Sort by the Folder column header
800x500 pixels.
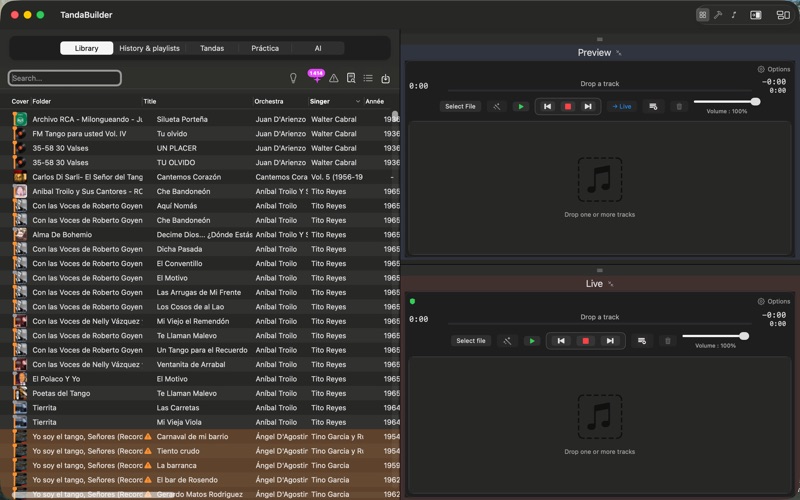pos(42,102)
